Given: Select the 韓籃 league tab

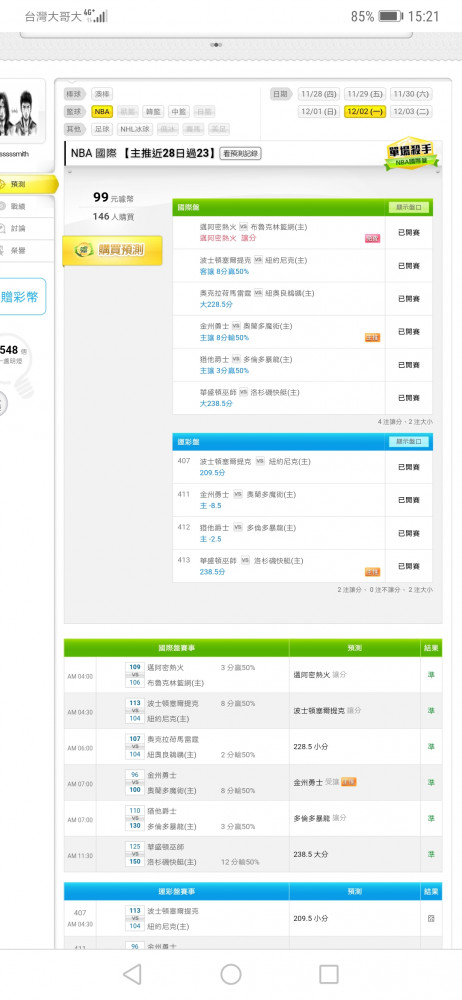Looking at the screenshot, I should (153, 112).
